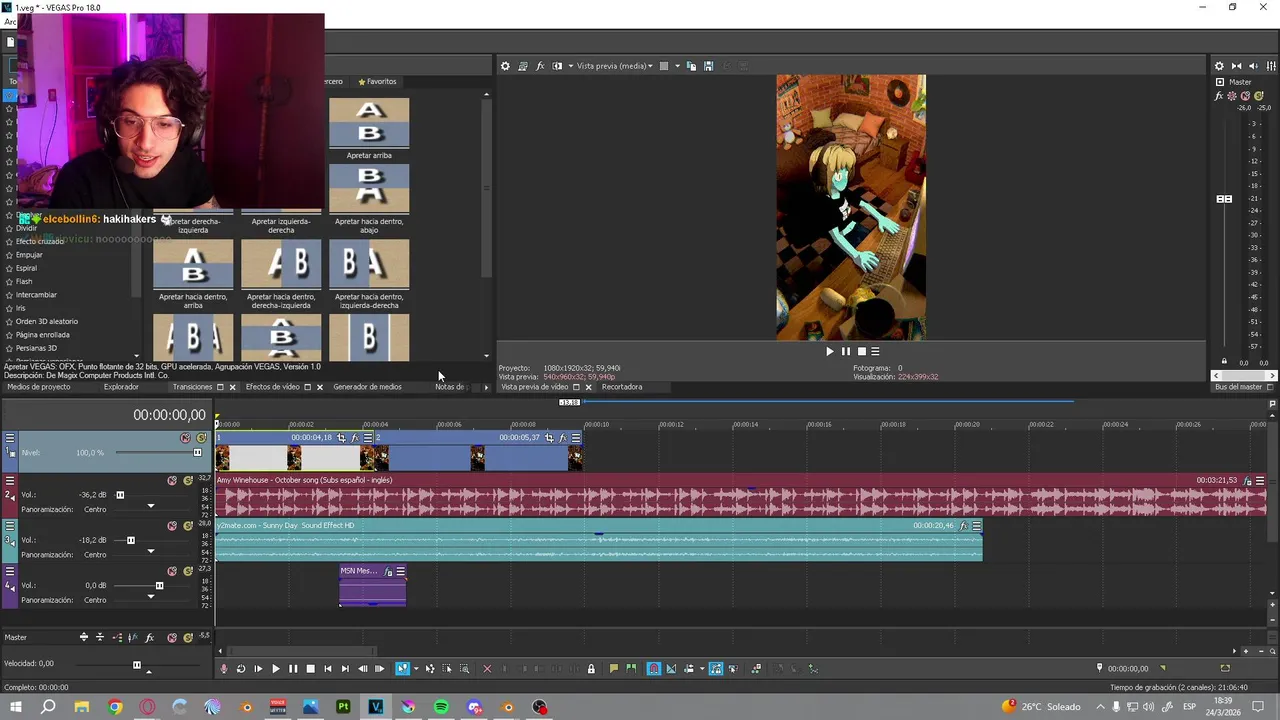The height and width of the screenshot is (720, 1280).
Task: Open Google Chrome from Windows taskbar
Action: point(115,707)
